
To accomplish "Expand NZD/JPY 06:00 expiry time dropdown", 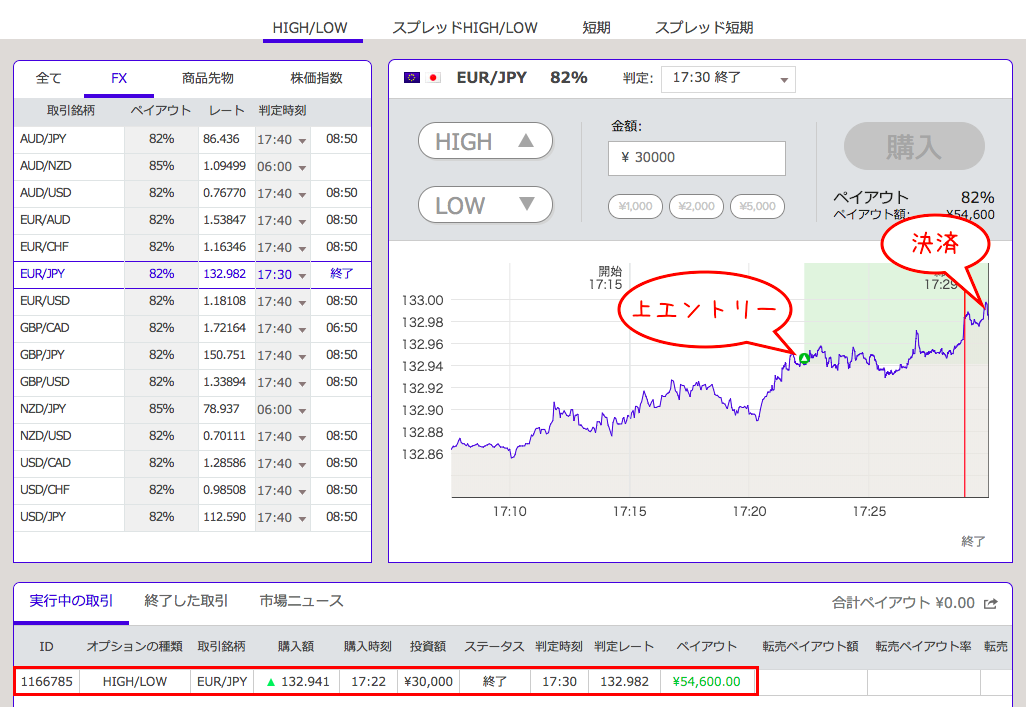I will pyautogui.click(x=282, y=410).
